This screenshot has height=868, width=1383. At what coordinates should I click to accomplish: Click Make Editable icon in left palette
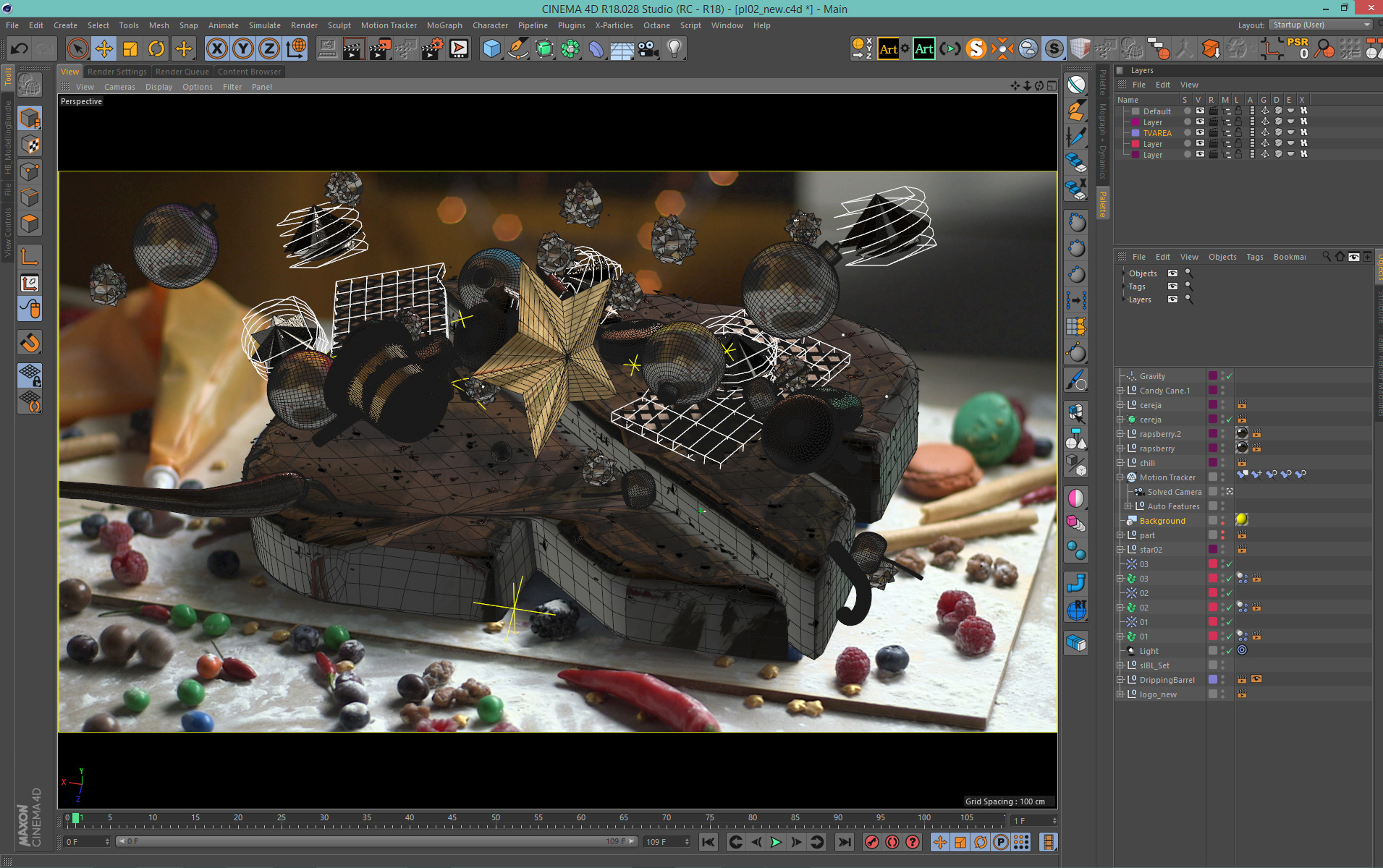tap(30, 85)
